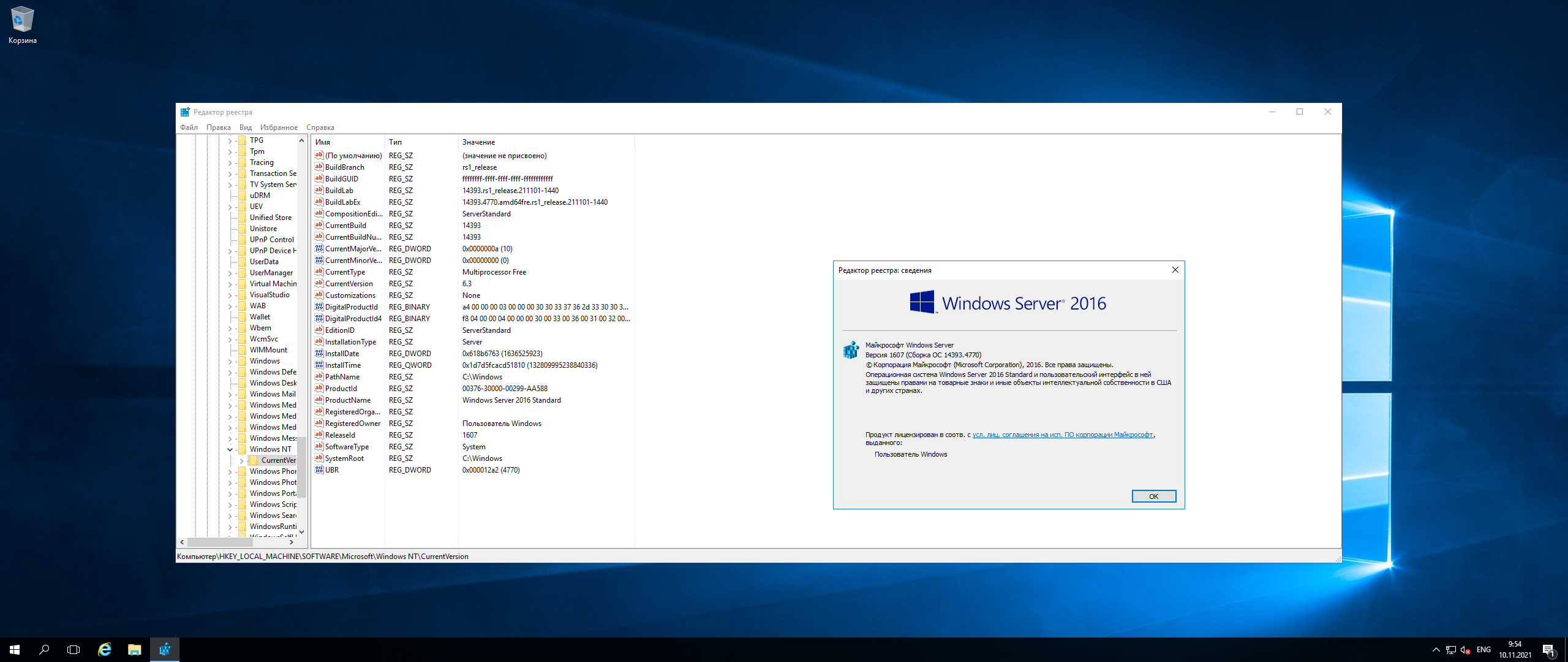Image resolution: width=1568 pixels, height=662 pixels.
Task: Sort values by the Имя column header
Action: pos(348,142)
